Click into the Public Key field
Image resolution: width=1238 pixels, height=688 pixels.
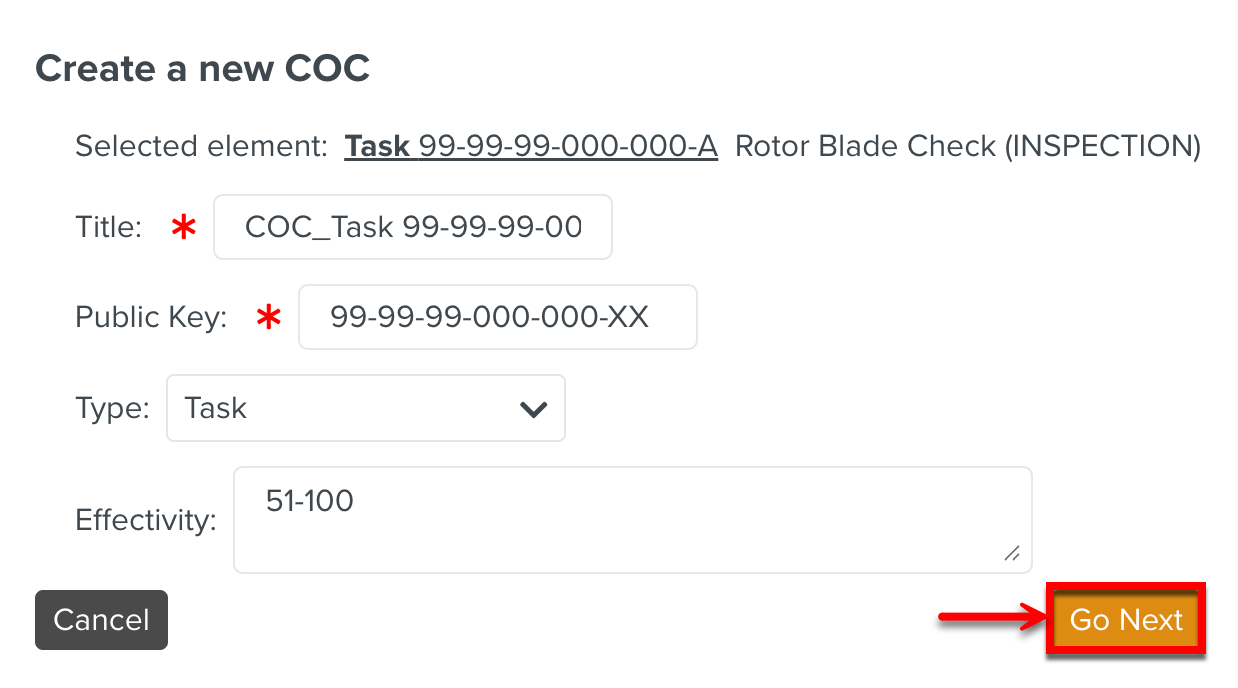[x=497, y=317]
